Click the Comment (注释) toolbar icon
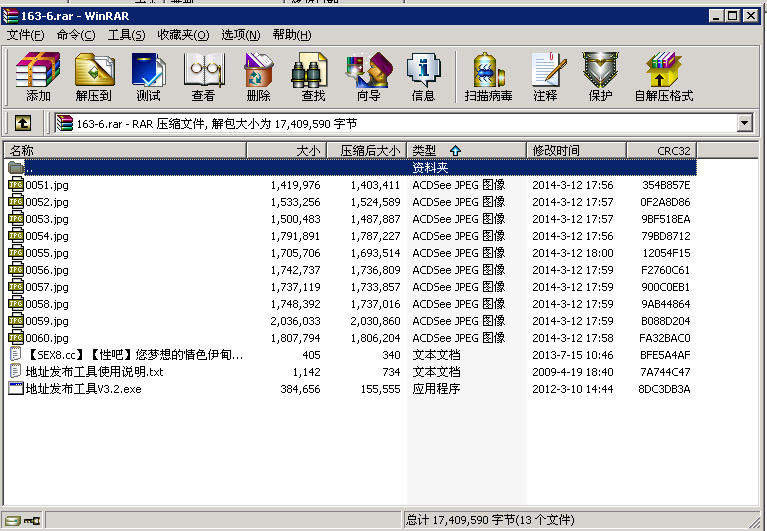The height and width of the screenshot is (531, 767). (x=548, y=70)
